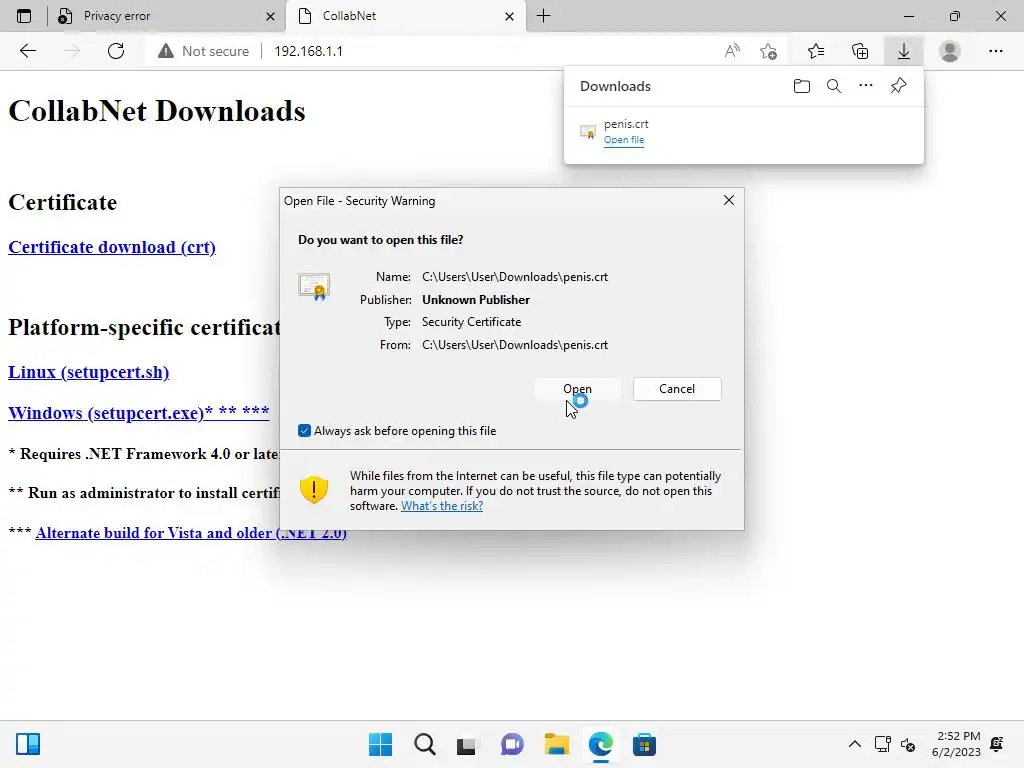Open downloads folder from Downloads panel
The height and width of the screenshot is (768, 1024).
[x=801, y=86]
